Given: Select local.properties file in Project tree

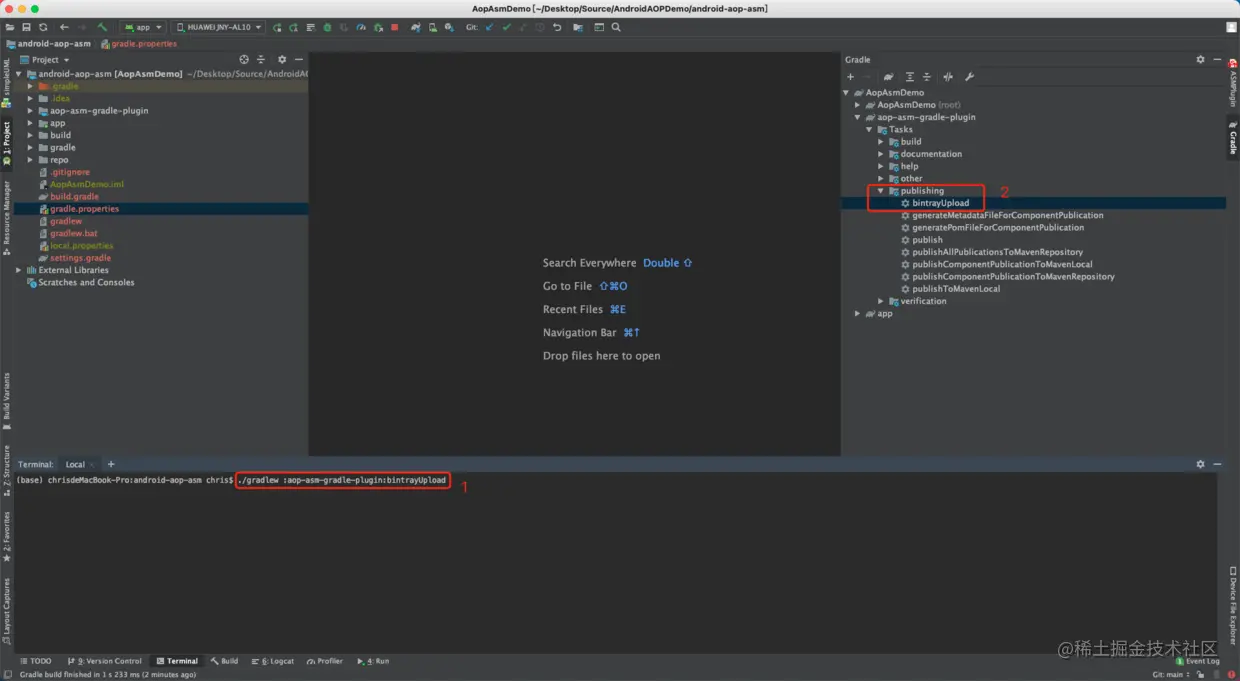Looking at the screenshot, I should tap(81, 246).
